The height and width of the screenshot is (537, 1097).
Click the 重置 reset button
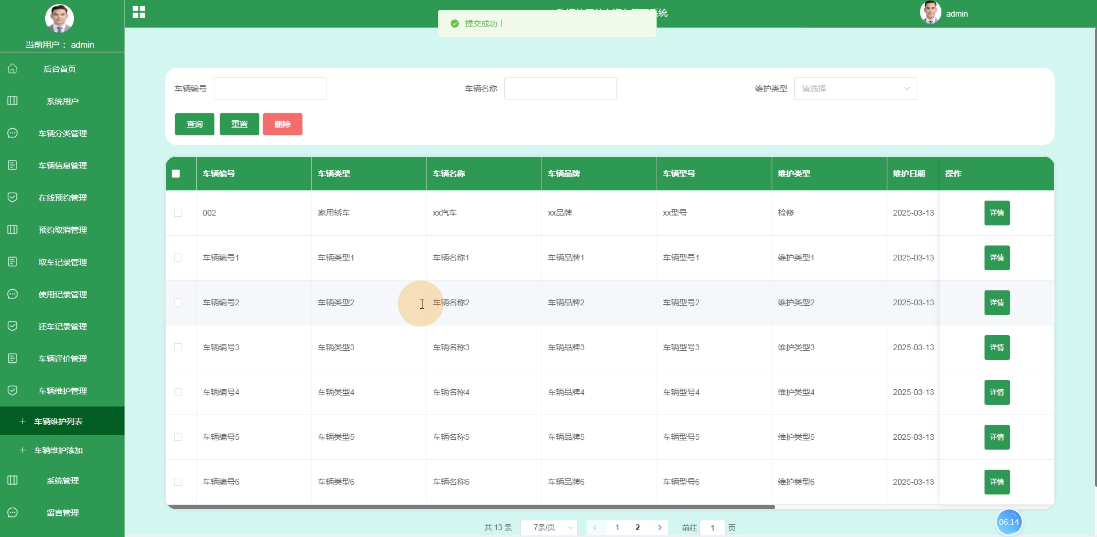[239, 124]
